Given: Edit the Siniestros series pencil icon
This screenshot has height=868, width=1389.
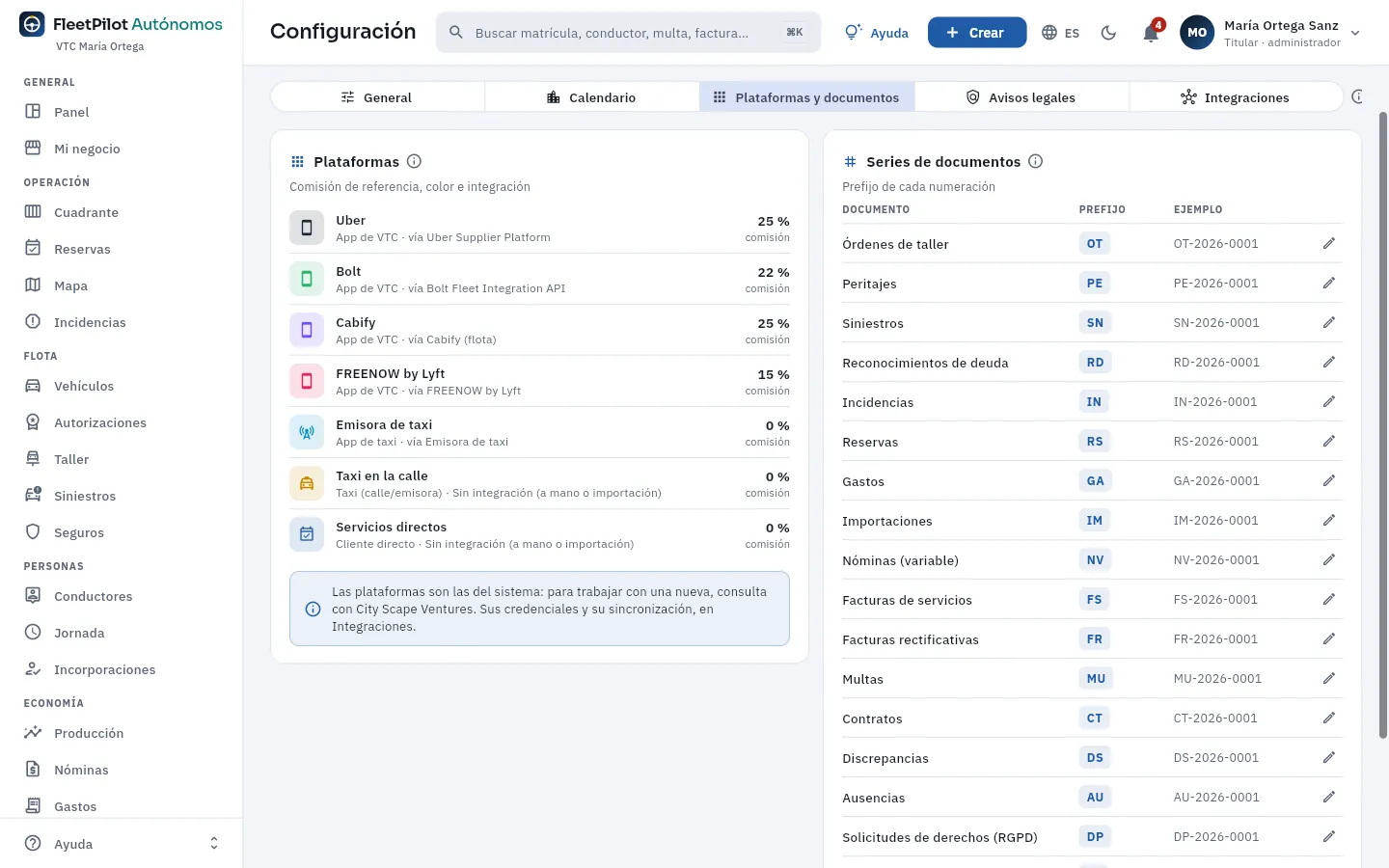Looking at the screenshot, I should pyautogui.click(x=1329, y=323).
